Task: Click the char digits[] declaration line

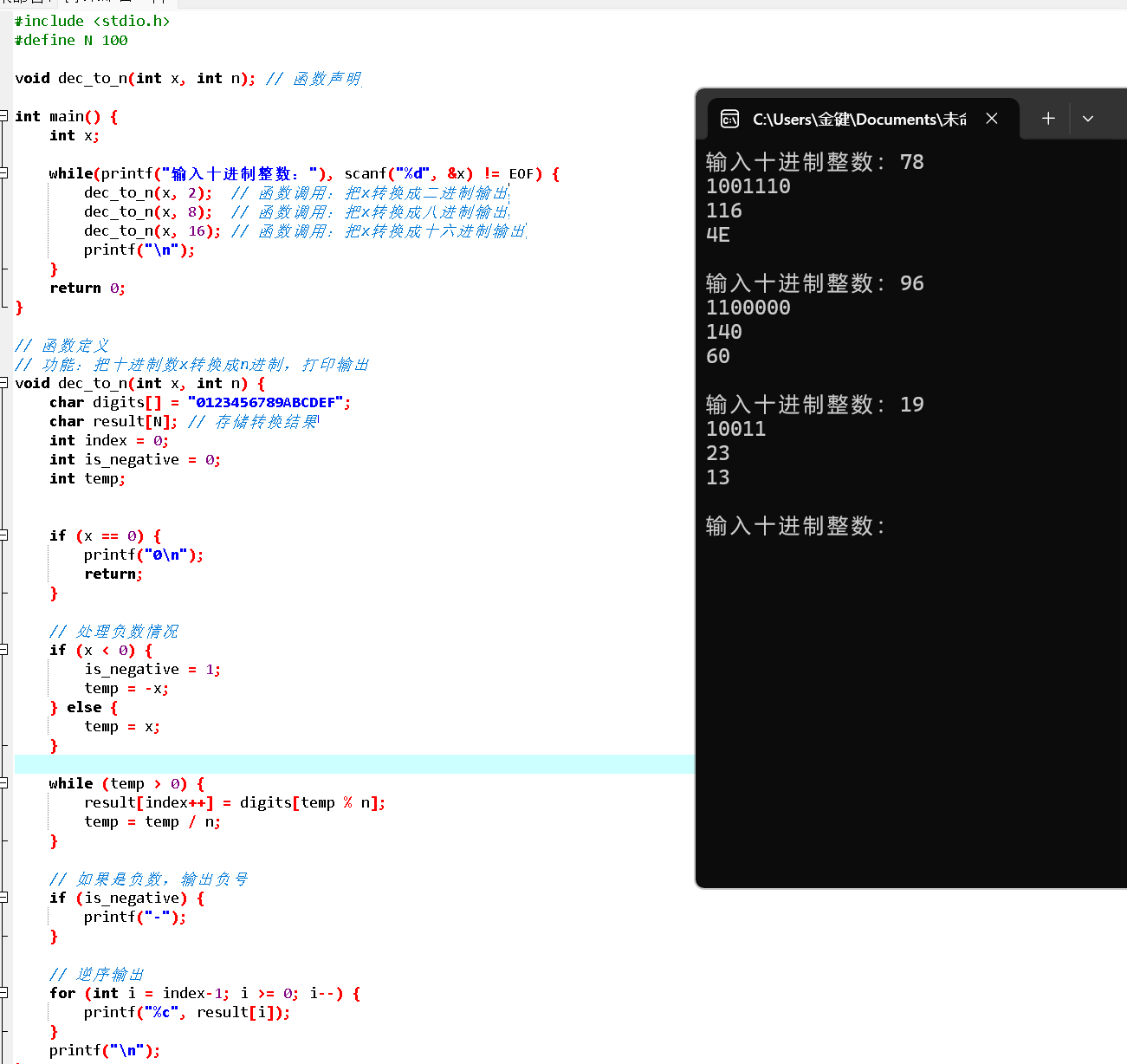Action: 200,402
